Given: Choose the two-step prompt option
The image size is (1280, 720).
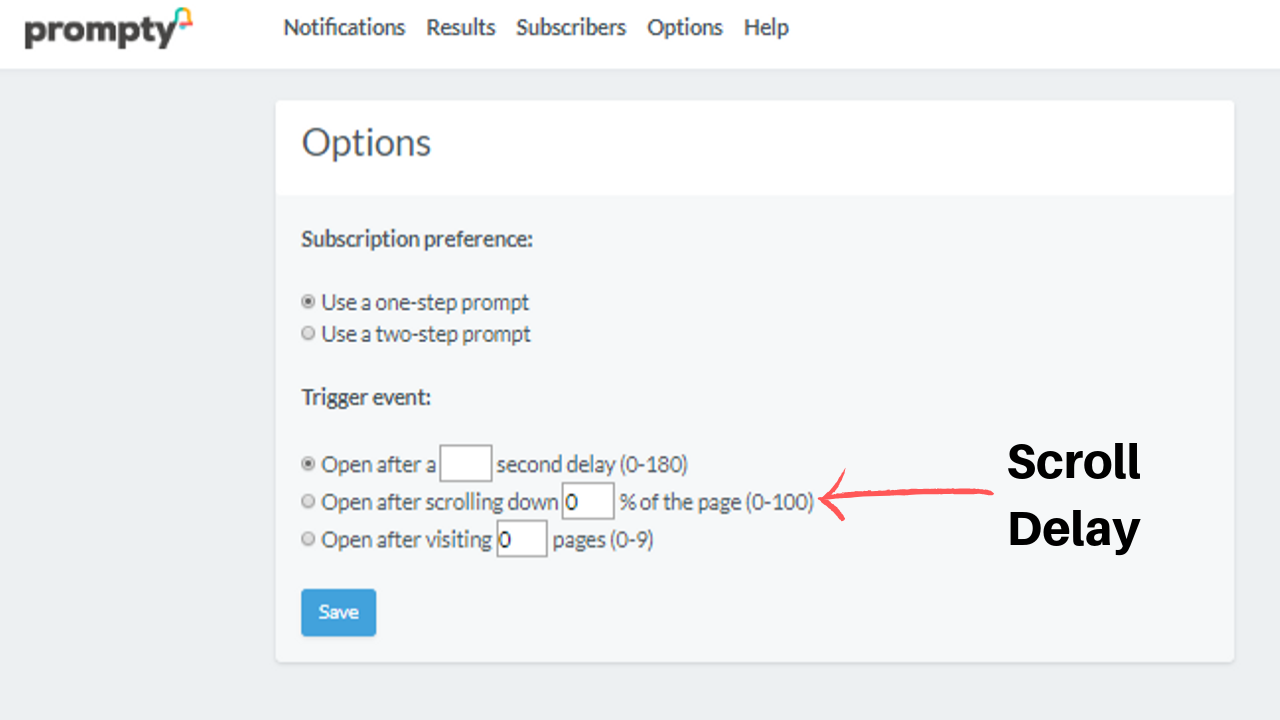Looking at the screenshot, I should [309, 333].
